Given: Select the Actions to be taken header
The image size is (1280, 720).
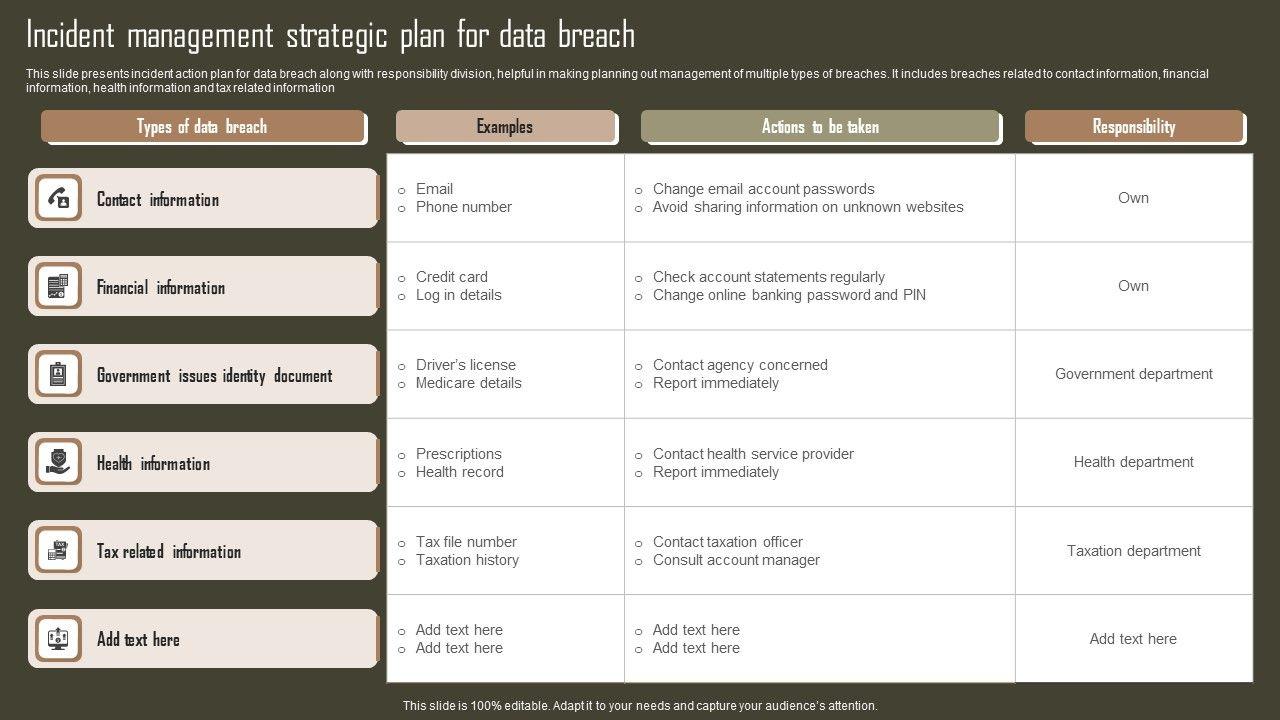Looking at the screenshot, I should click(x=820, y=127).
